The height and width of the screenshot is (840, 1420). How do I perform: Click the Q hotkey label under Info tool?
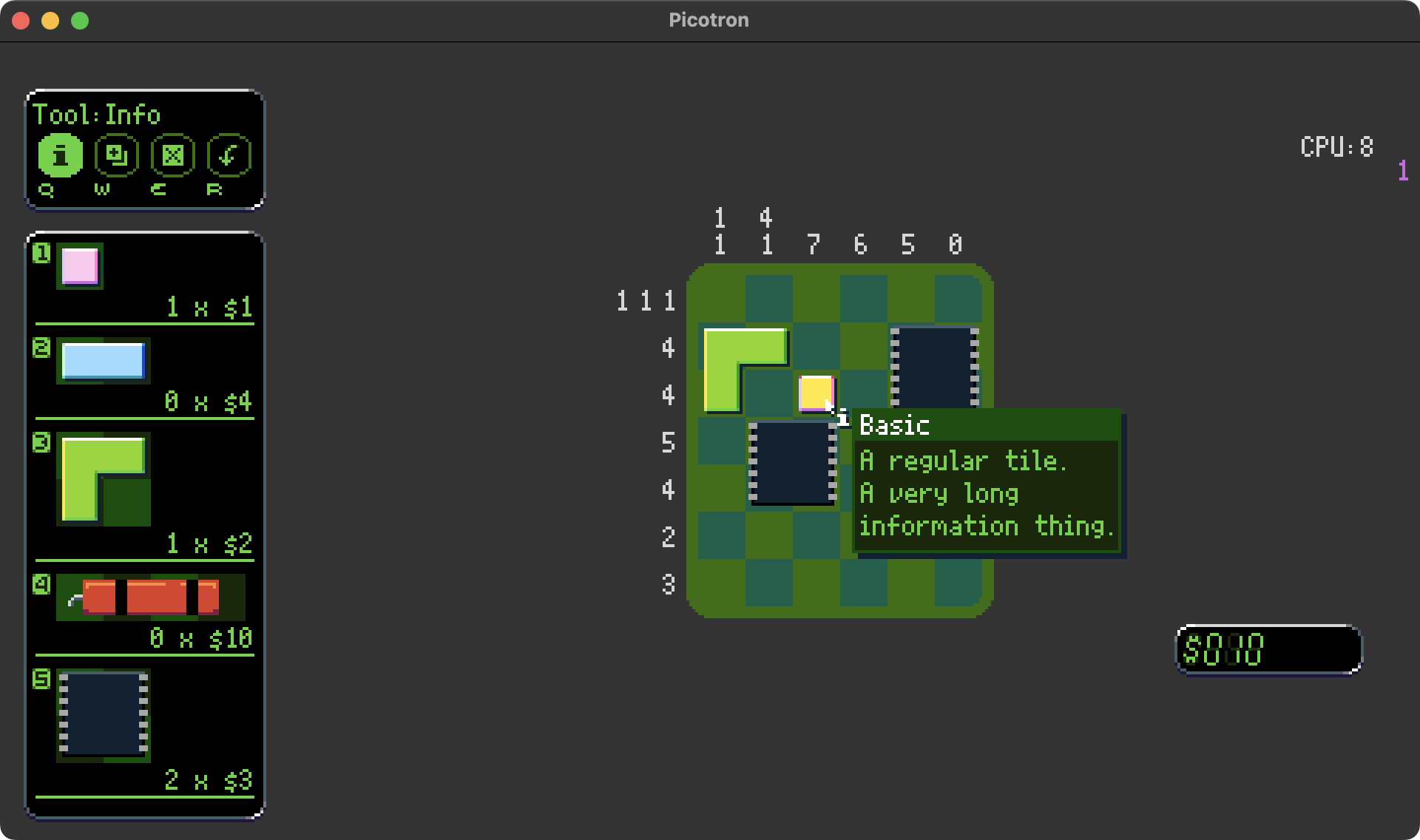click(46, 190)
